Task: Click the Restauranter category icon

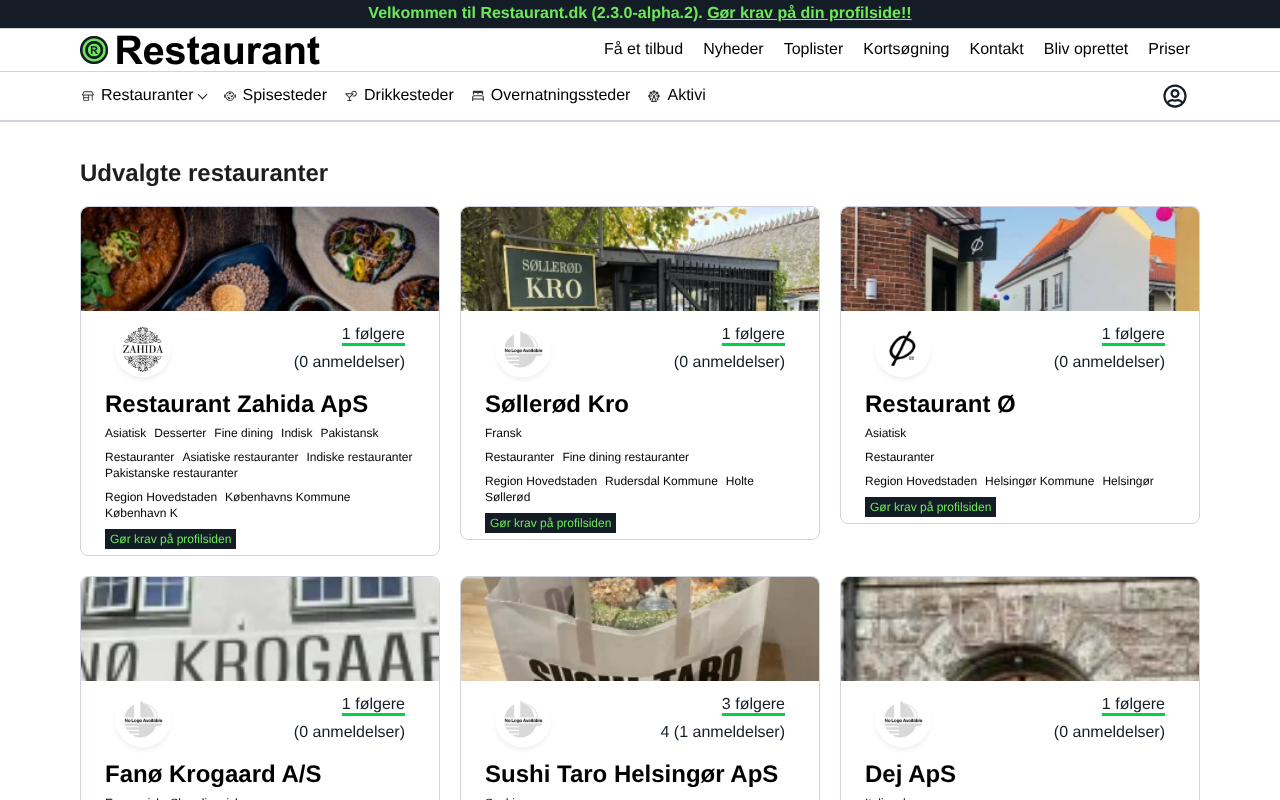Action: pos(88,96)
